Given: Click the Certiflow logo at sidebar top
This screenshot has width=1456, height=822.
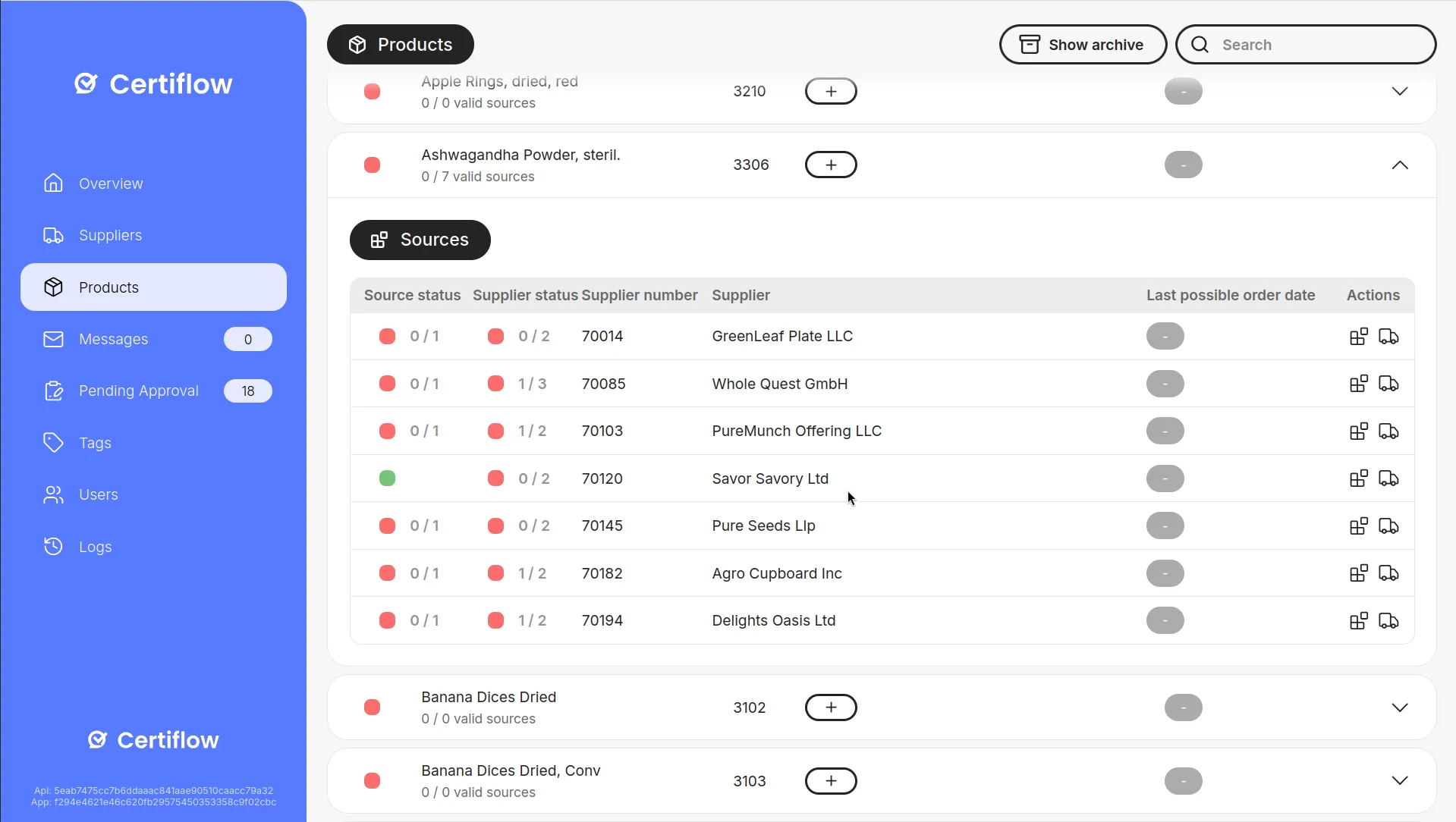Looking at the screenshot, I should pyautogui.click(x=153, y=83).
